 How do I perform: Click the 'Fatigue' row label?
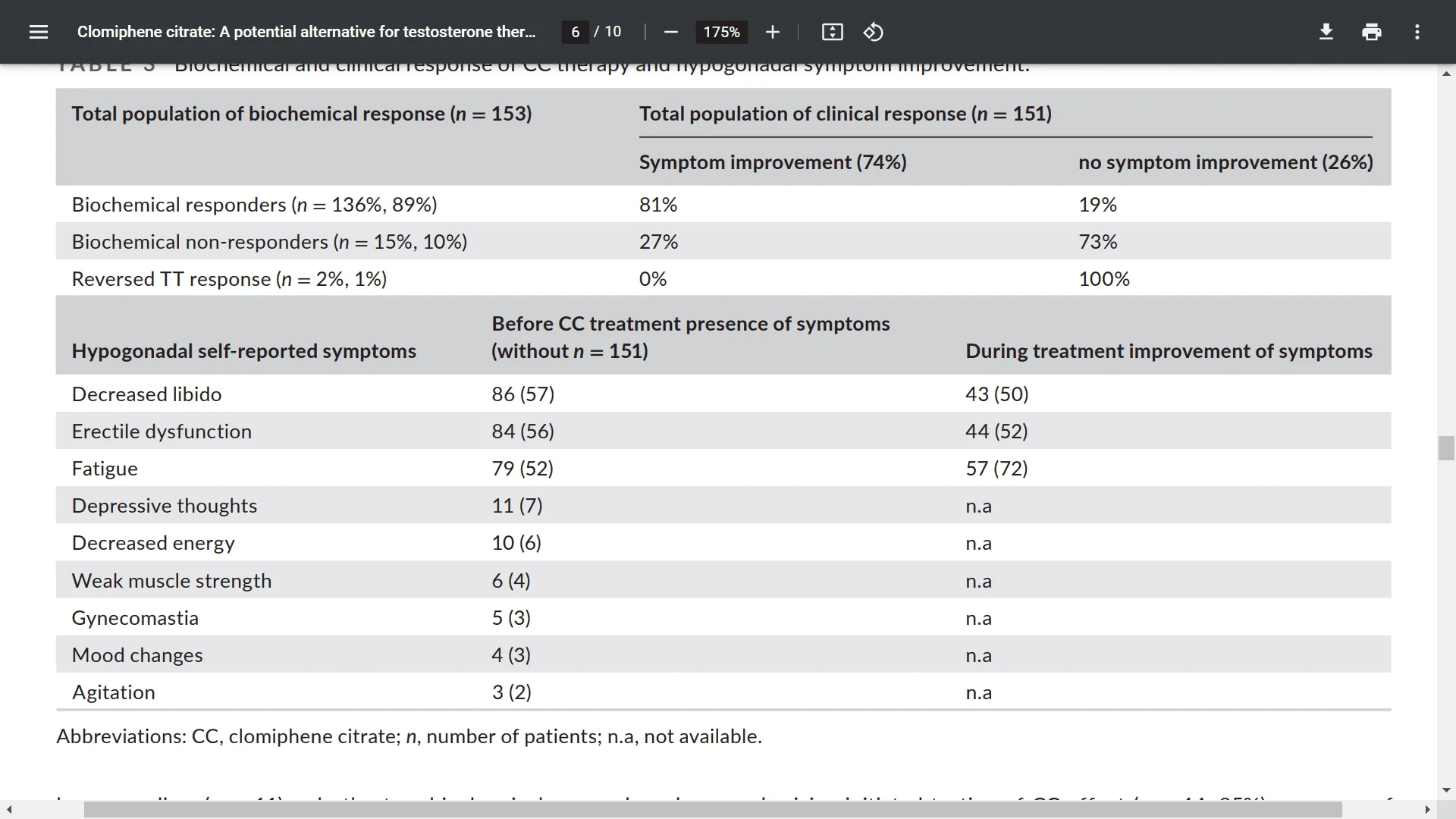click(x=105, y=469)
